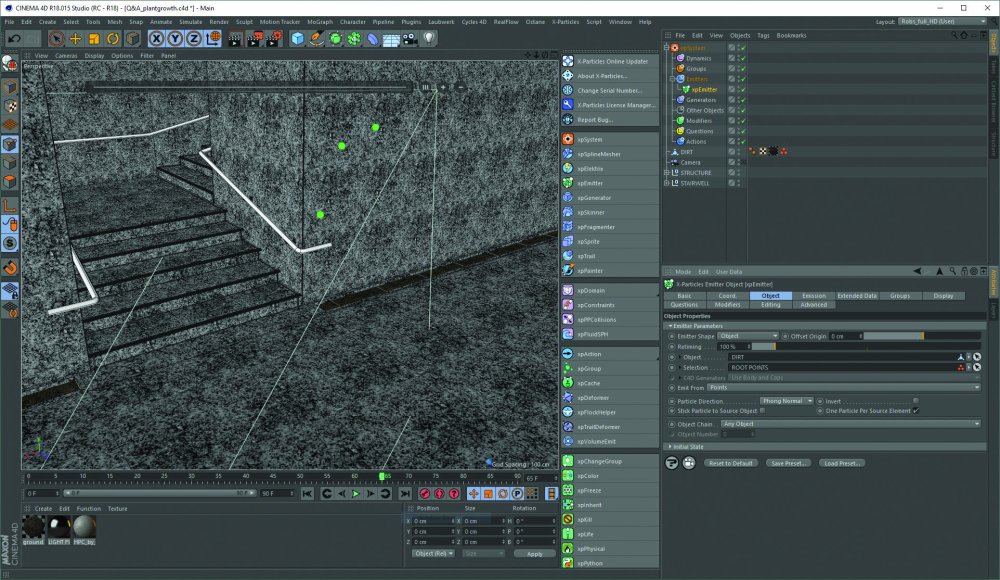The height and width of the screenshot is (580, 1000).
Task: Open the Emit From dropdown
Action: (844, 387)
